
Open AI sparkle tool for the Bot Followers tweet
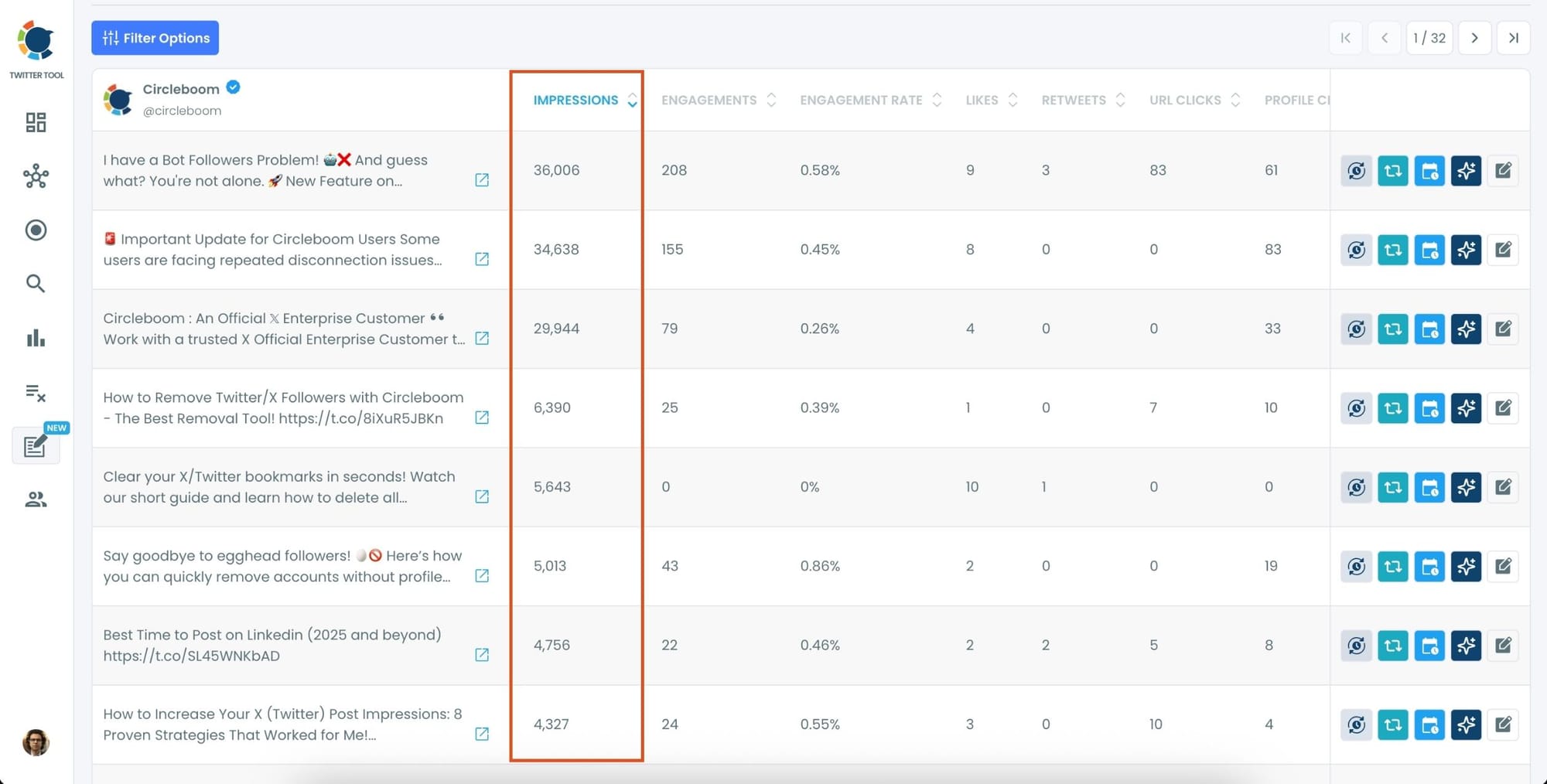pos(1466,171)
